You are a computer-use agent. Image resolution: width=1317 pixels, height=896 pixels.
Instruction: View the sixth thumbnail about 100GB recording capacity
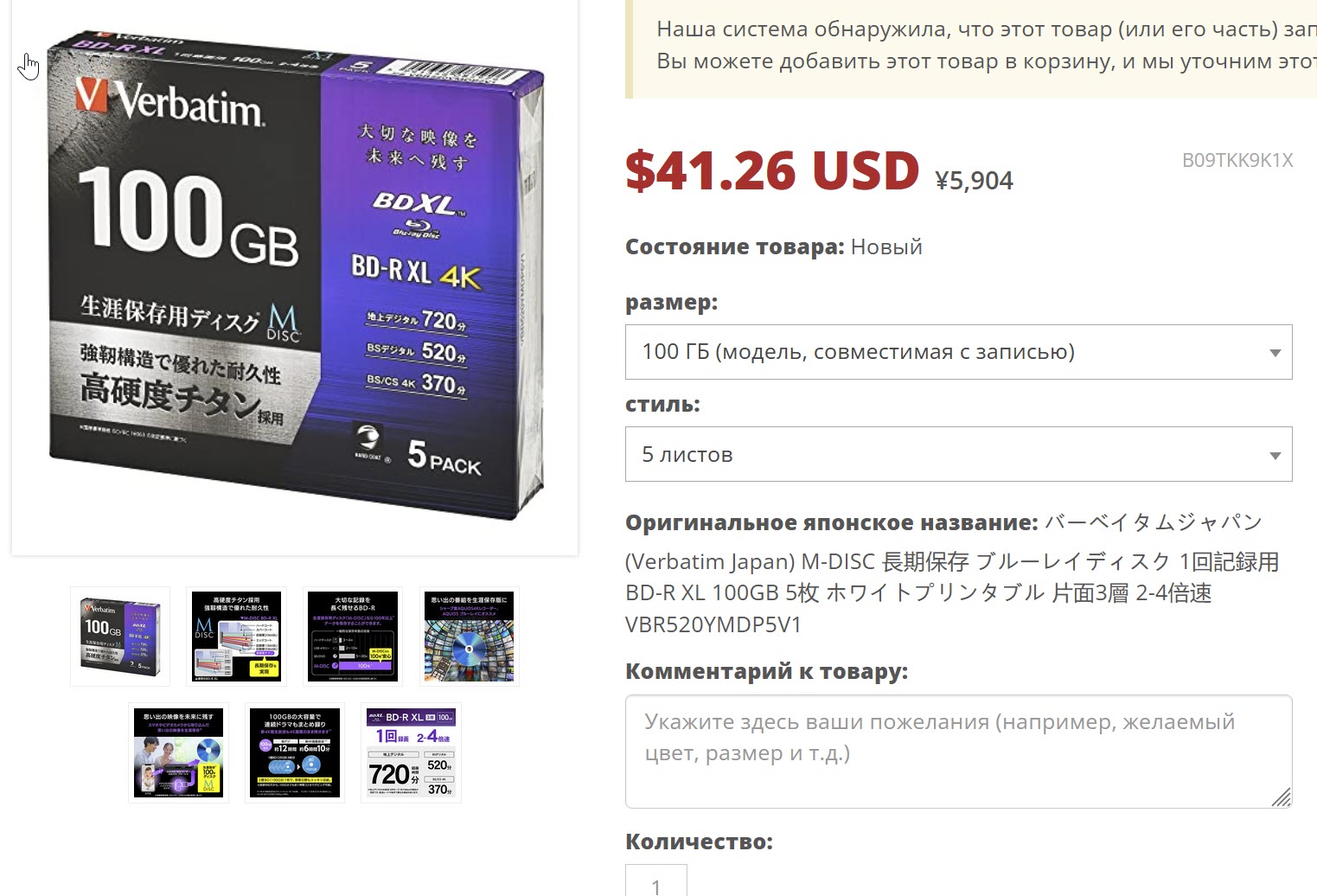(295, 752)
